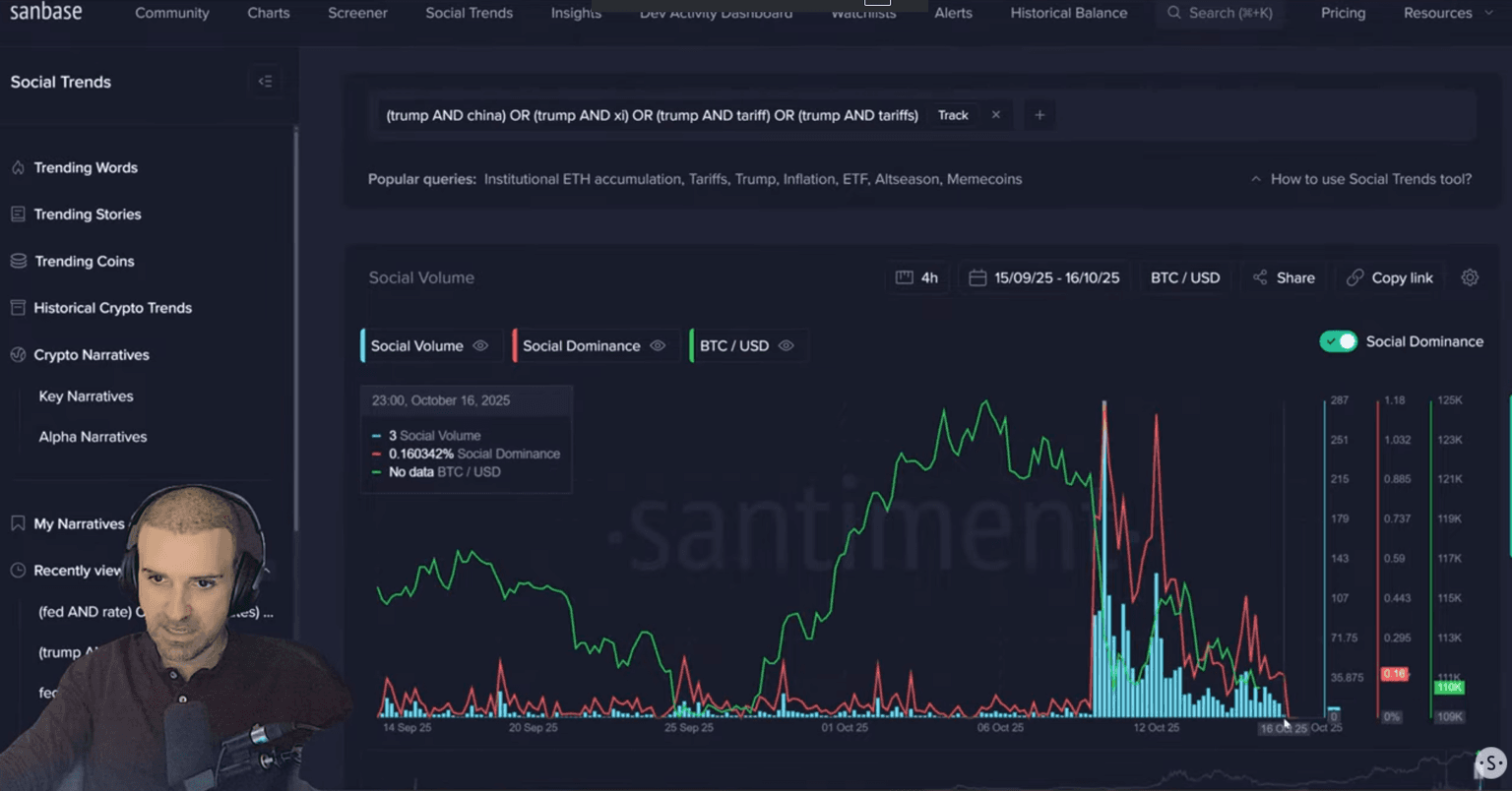Click the Share icon button
Image resolution: width=1512 pixels, height=791 pixels.
pos(1284,277)
